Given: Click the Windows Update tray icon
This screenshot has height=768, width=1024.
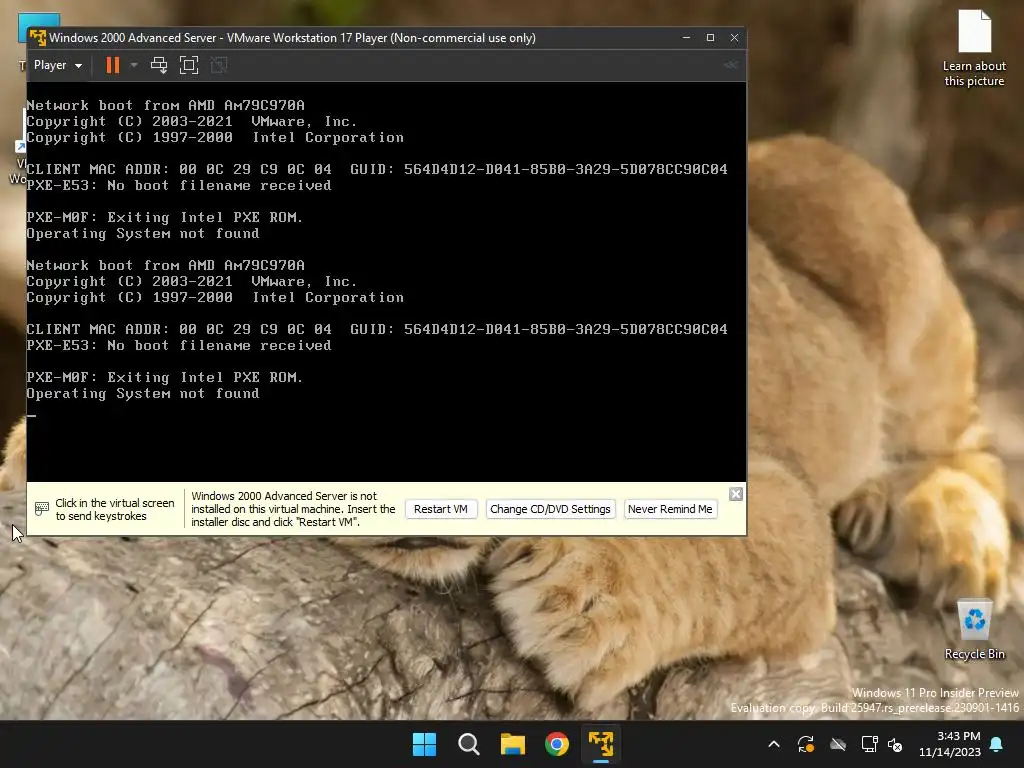Looking at the screenshot, I should coord(806,744).
